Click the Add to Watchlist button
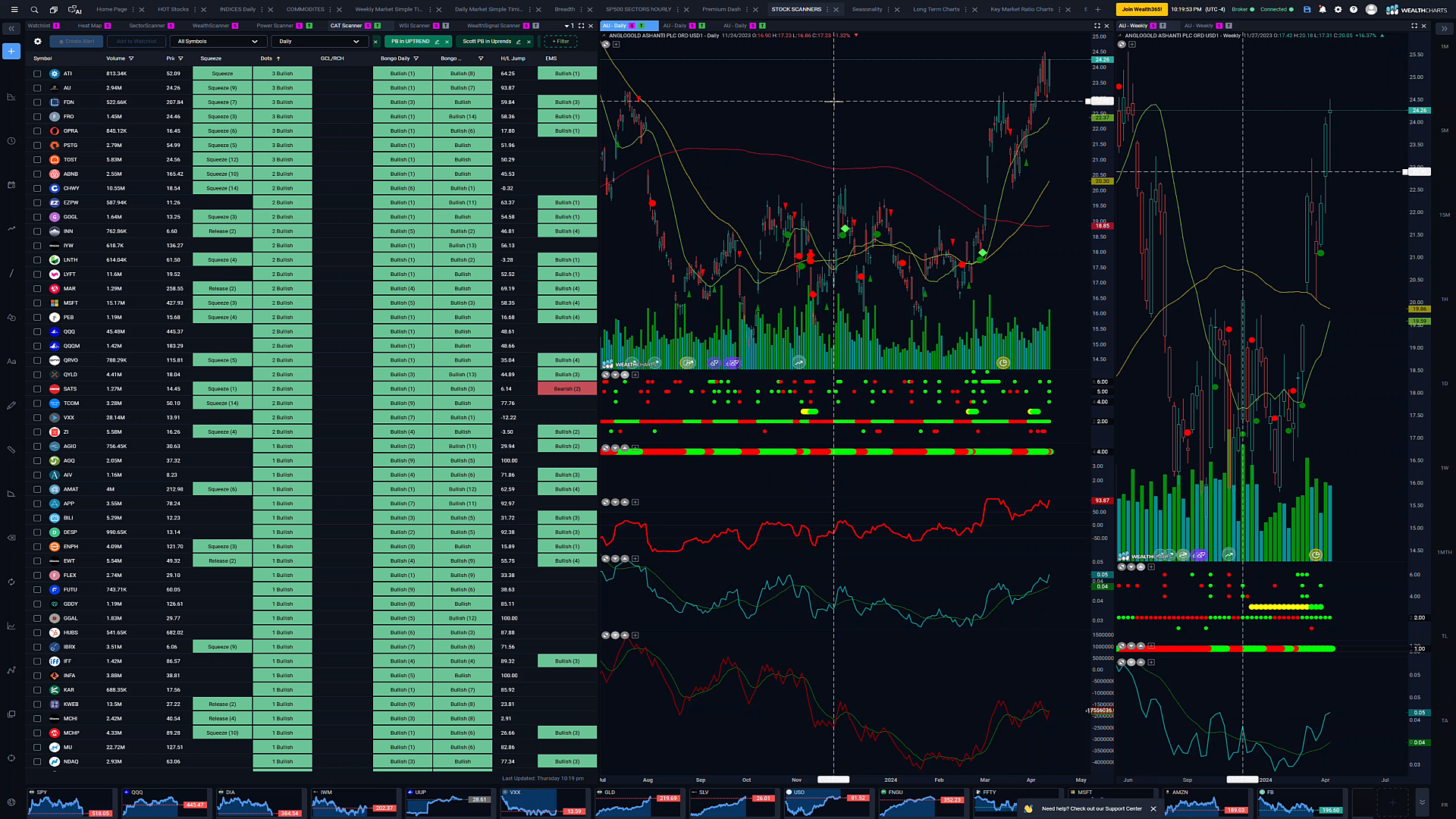 (x=136, y=42)
